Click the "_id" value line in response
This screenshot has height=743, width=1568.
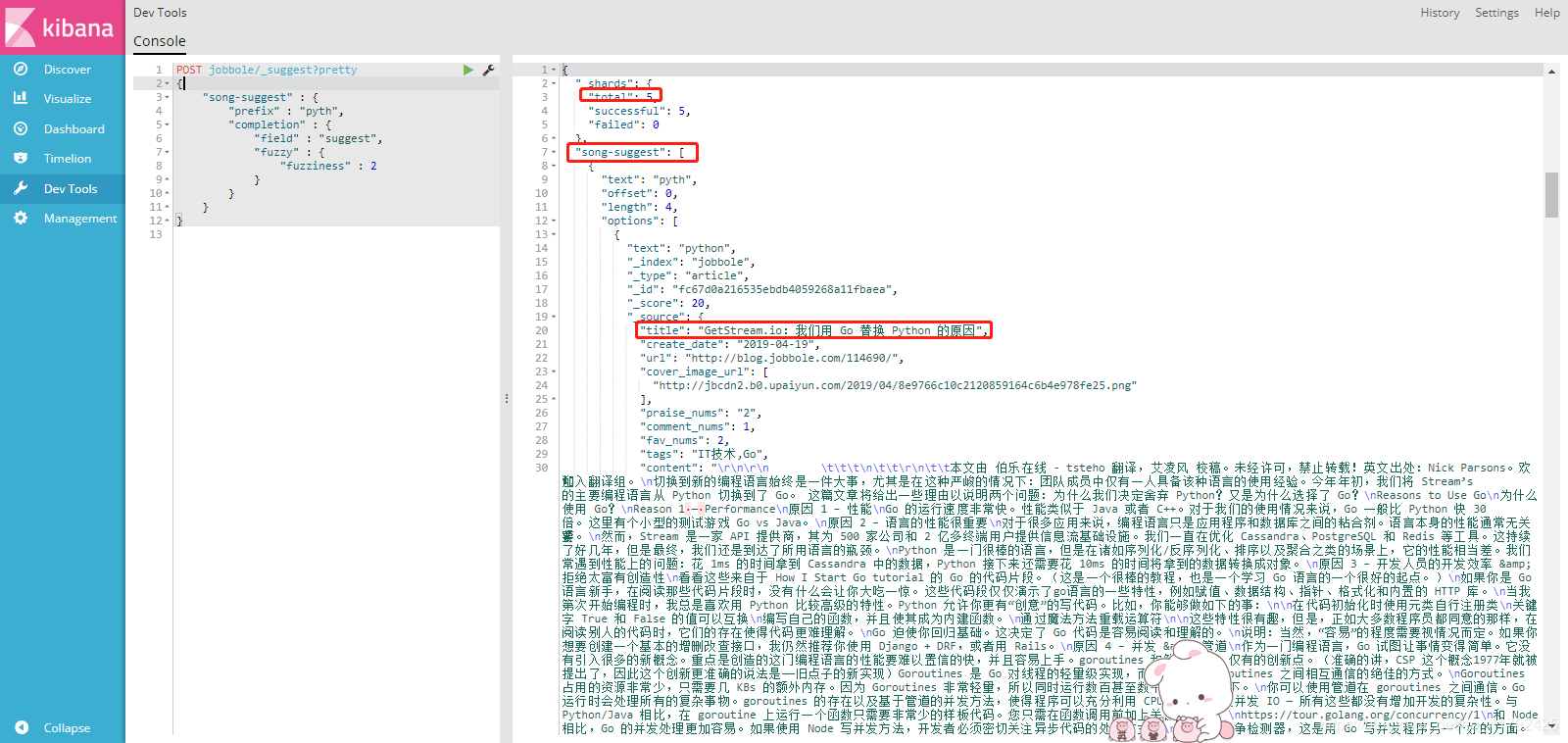tap(762, 289)
